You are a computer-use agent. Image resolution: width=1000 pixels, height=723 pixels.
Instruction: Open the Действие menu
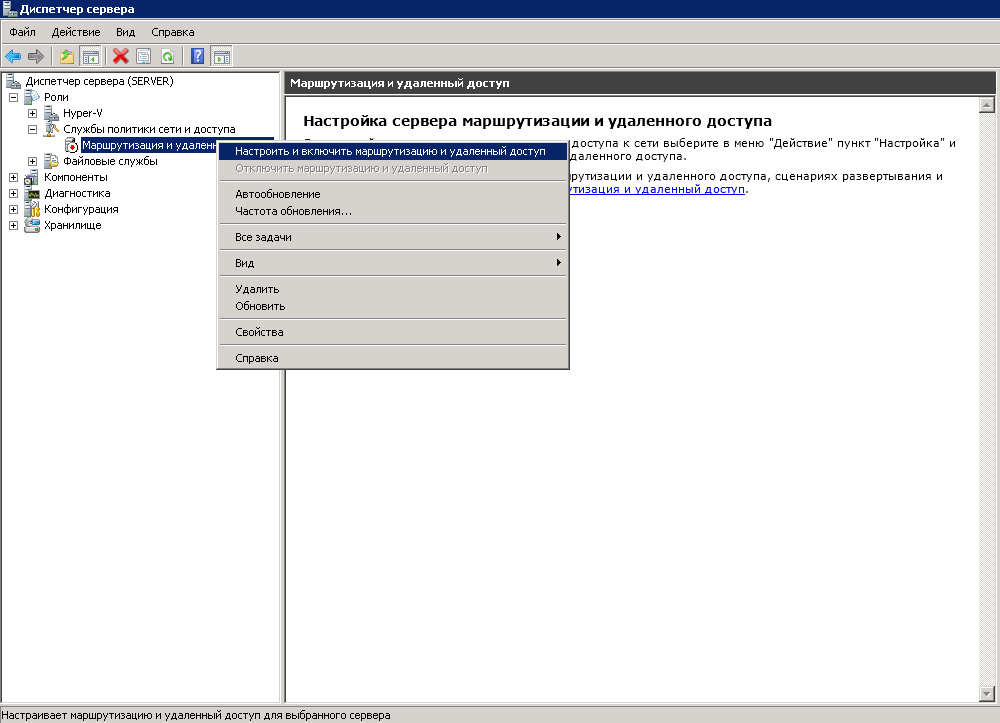pos(76,32)
